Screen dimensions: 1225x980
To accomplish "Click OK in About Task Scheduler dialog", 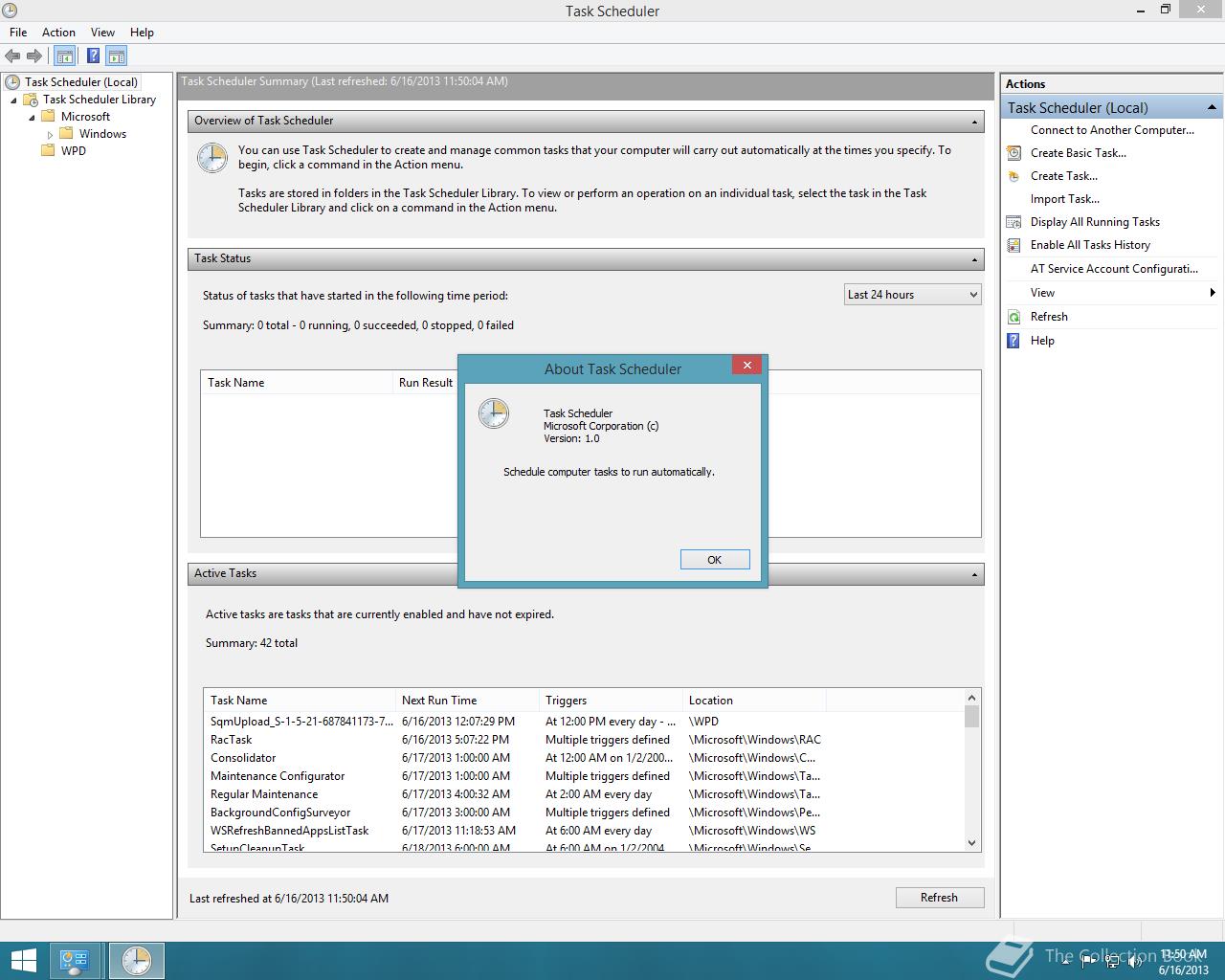I will click(715, 560).
